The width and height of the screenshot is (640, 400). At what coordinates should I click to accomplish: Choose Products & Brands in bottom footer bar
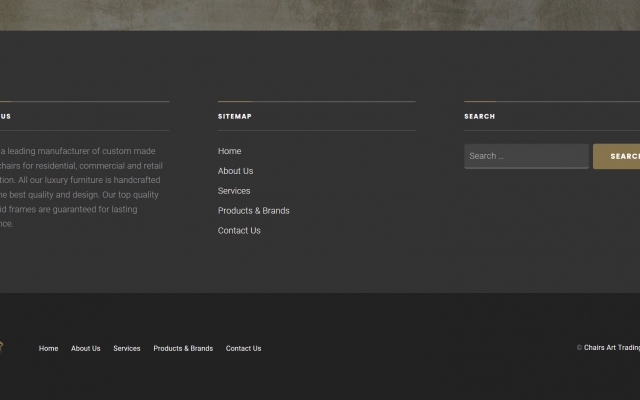(183, 349)
